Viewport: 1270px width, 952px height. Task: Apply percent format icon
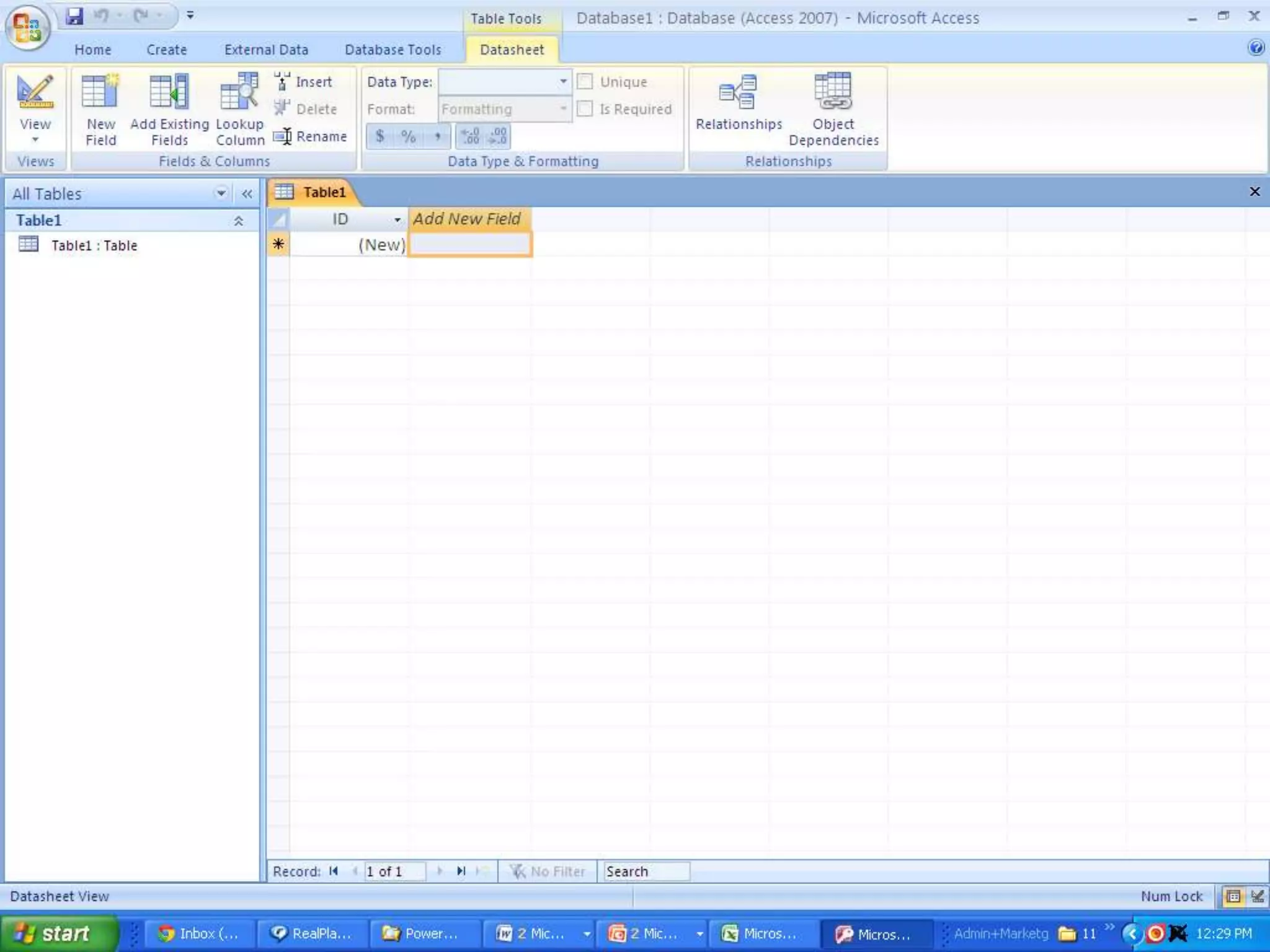pos(408,136)
